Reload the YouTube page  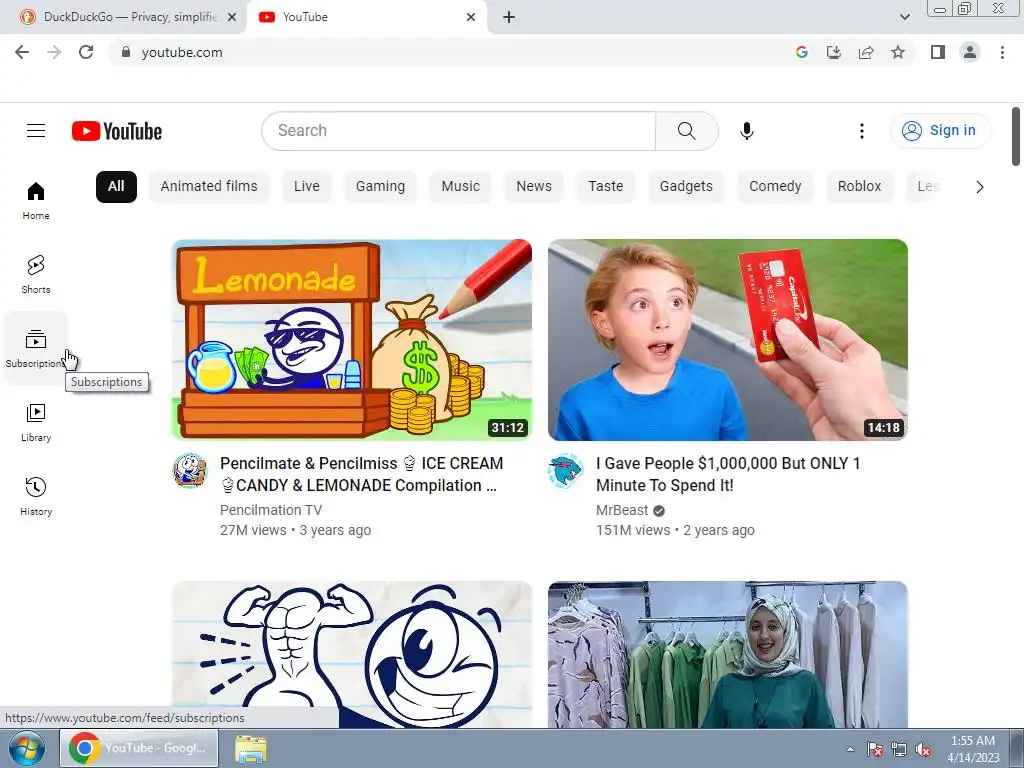[x=86, y=52]
